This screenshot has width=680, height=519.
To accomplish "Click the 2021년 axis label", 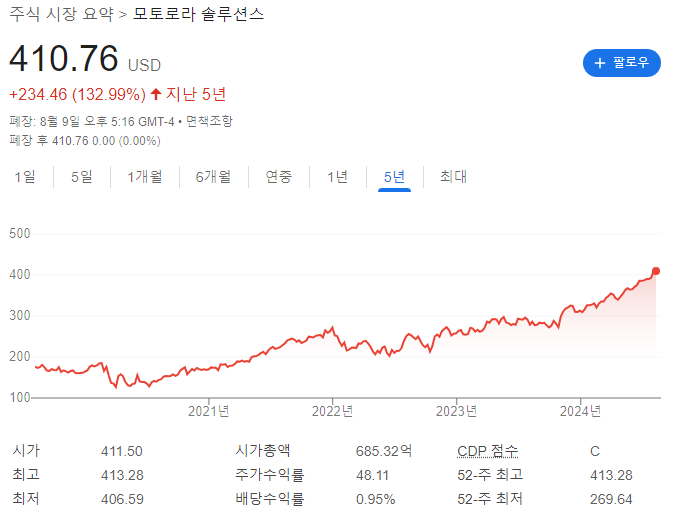I will tap(209, 411).
